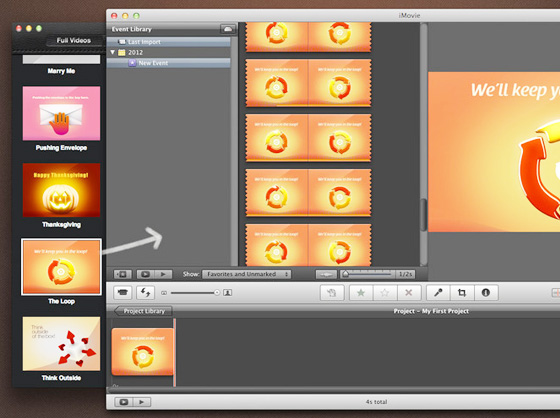Click the add selection to project tool
560x418 pixels.
[332, 293]
